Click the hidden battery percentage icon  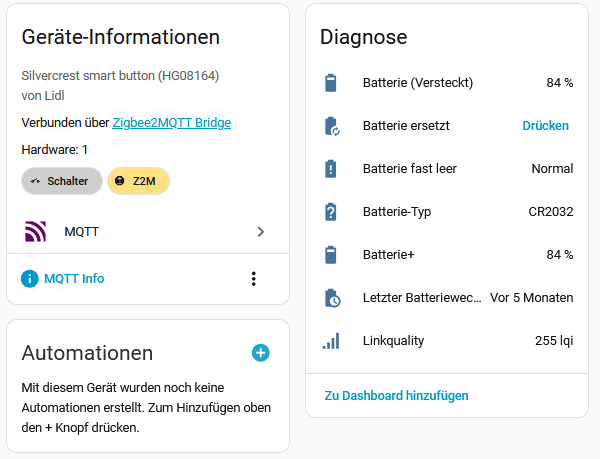tap(331, 83)
